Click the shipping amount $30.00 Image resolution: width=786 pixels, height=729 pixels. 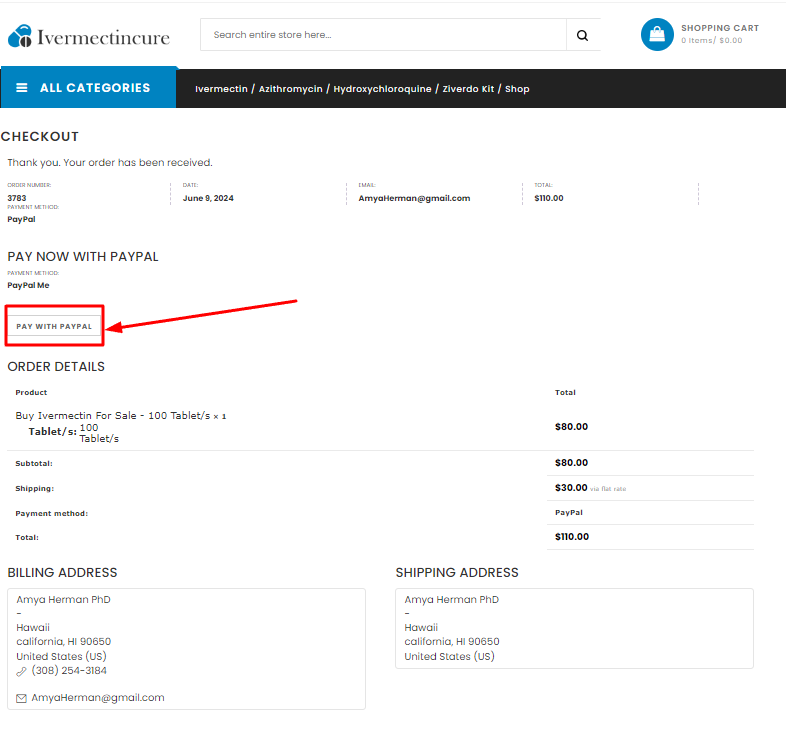tap(571, 488)
